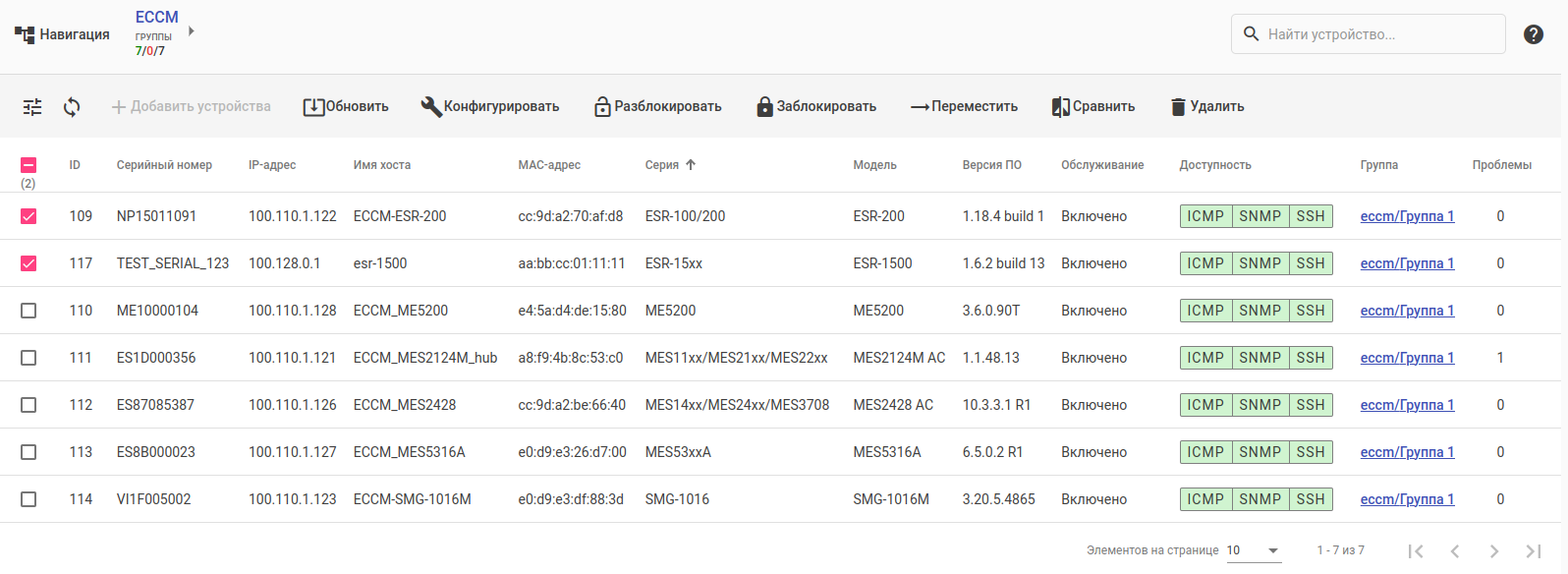
Task: Click SNMP status badge for ECCM_MES2428
Action: click(1260, 405)
